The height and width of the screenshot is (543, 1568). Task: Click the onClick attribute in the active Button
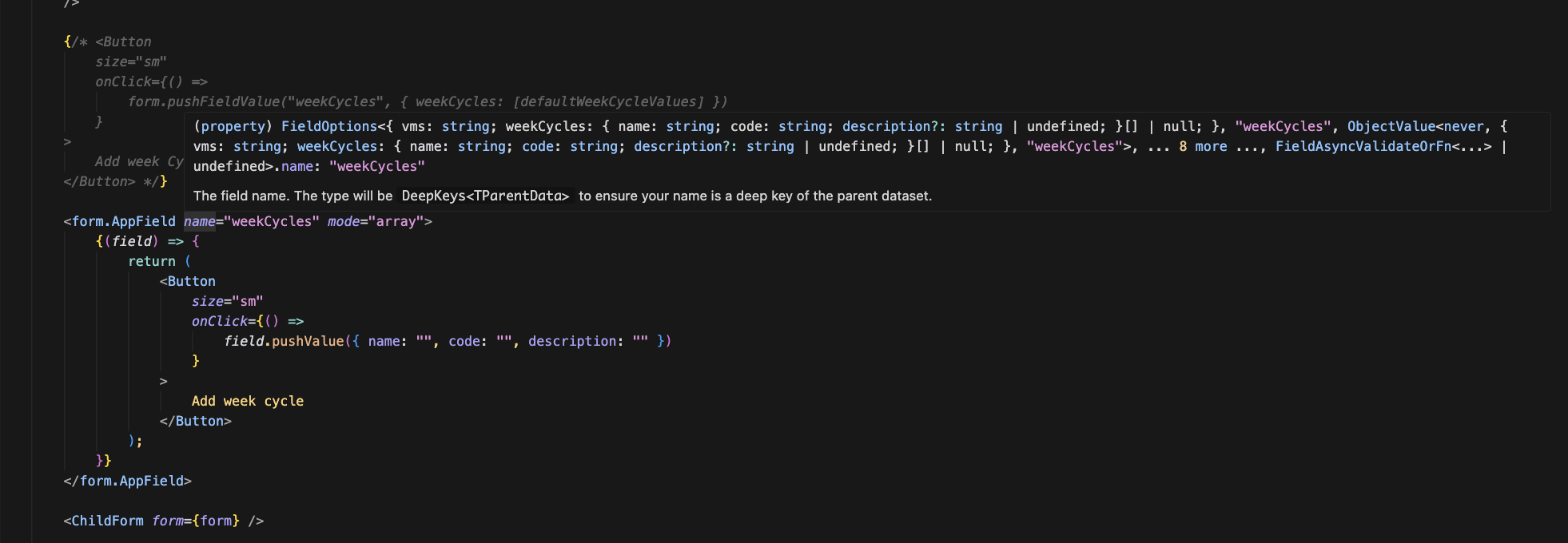point(220,321)
